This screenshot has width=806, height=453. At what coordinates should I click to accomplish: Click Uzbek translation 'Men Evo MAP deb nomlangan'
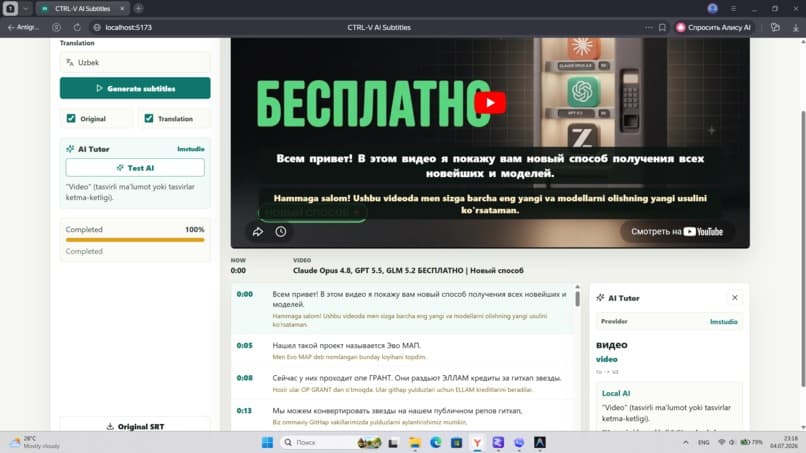349,357
